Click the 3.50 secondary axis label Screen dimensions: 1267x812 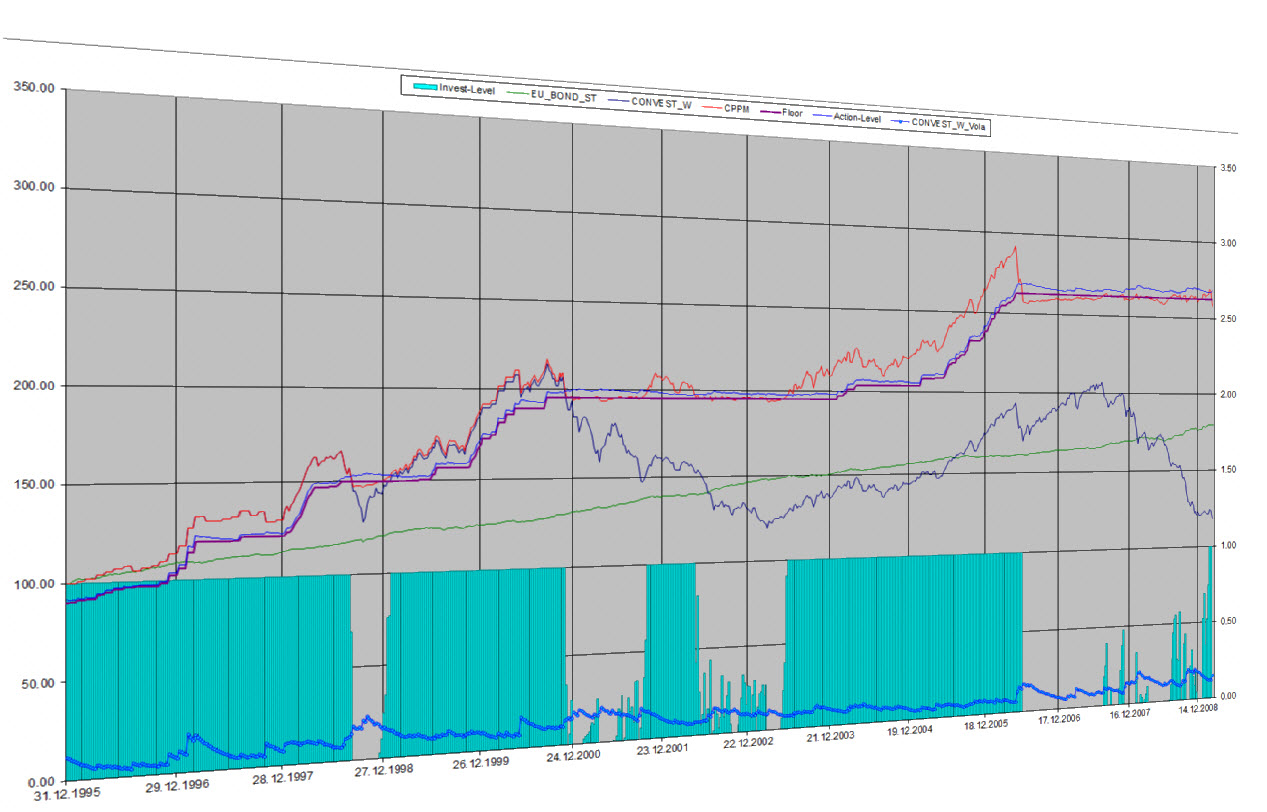tap(1226, 168)
